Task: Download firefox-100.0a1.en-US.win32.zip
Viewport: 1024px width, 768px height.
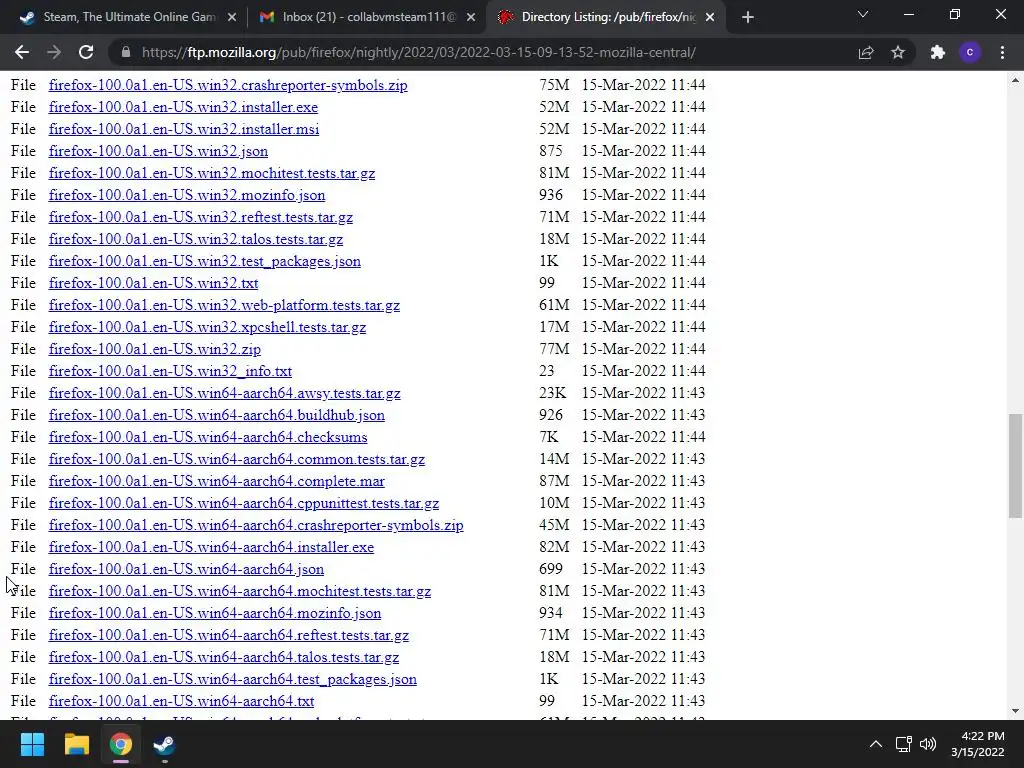Action: (155, 349)
